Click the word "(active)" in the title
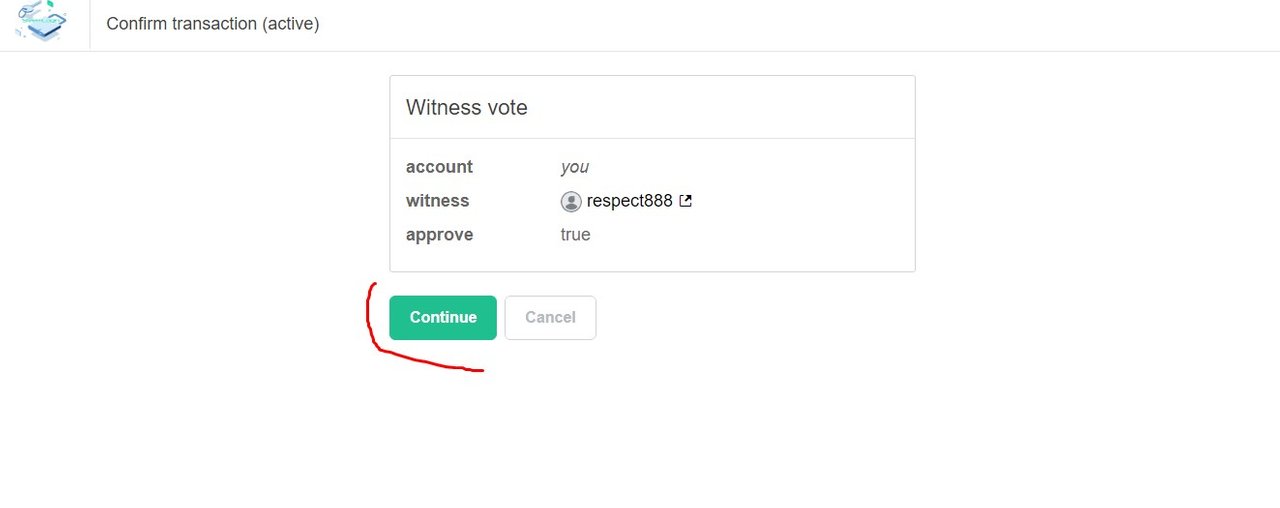This screenshot has height=508, width=1280. 291,24
